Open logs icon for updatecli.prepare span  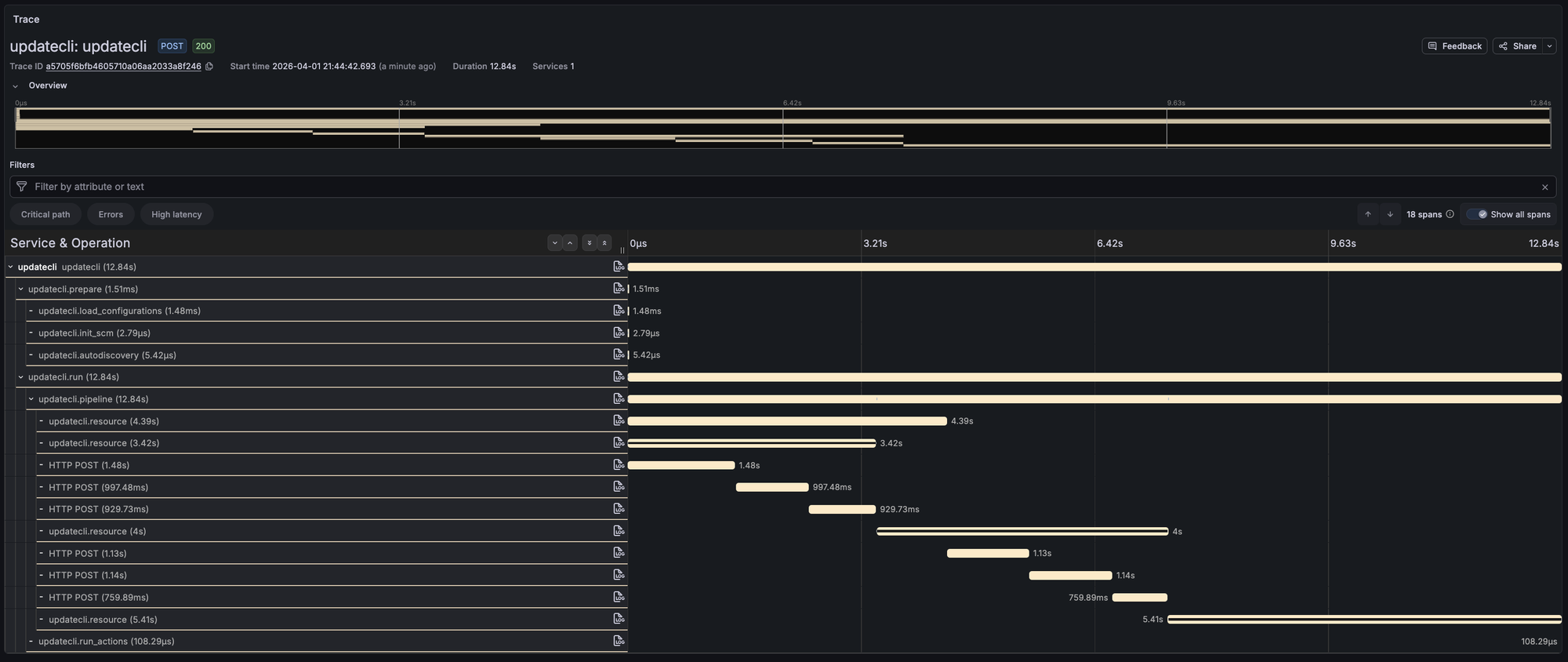tap(619, 289)
